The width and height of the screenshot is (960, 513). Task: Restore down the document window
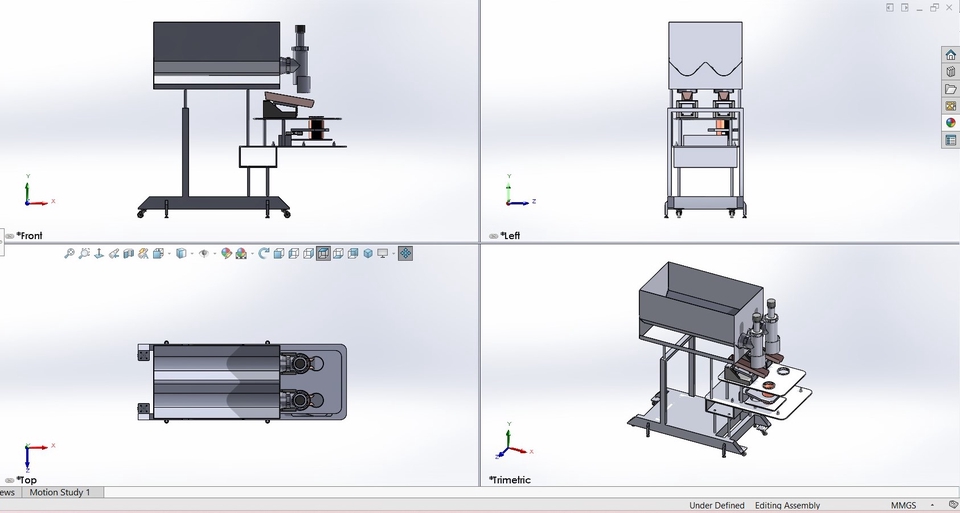coord(934,7)
